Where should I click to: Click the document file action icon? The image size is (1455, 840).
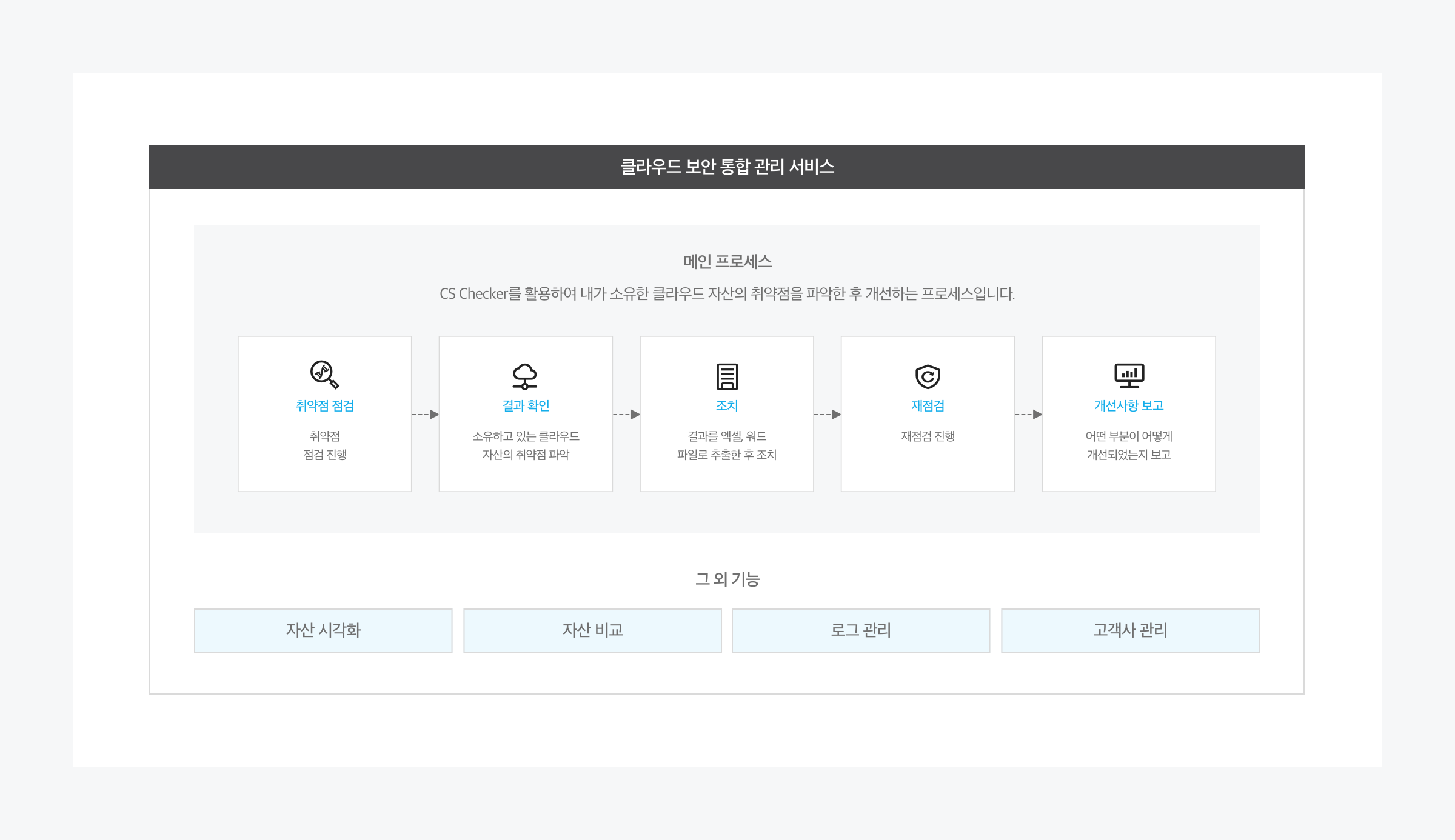coord(727,376)
